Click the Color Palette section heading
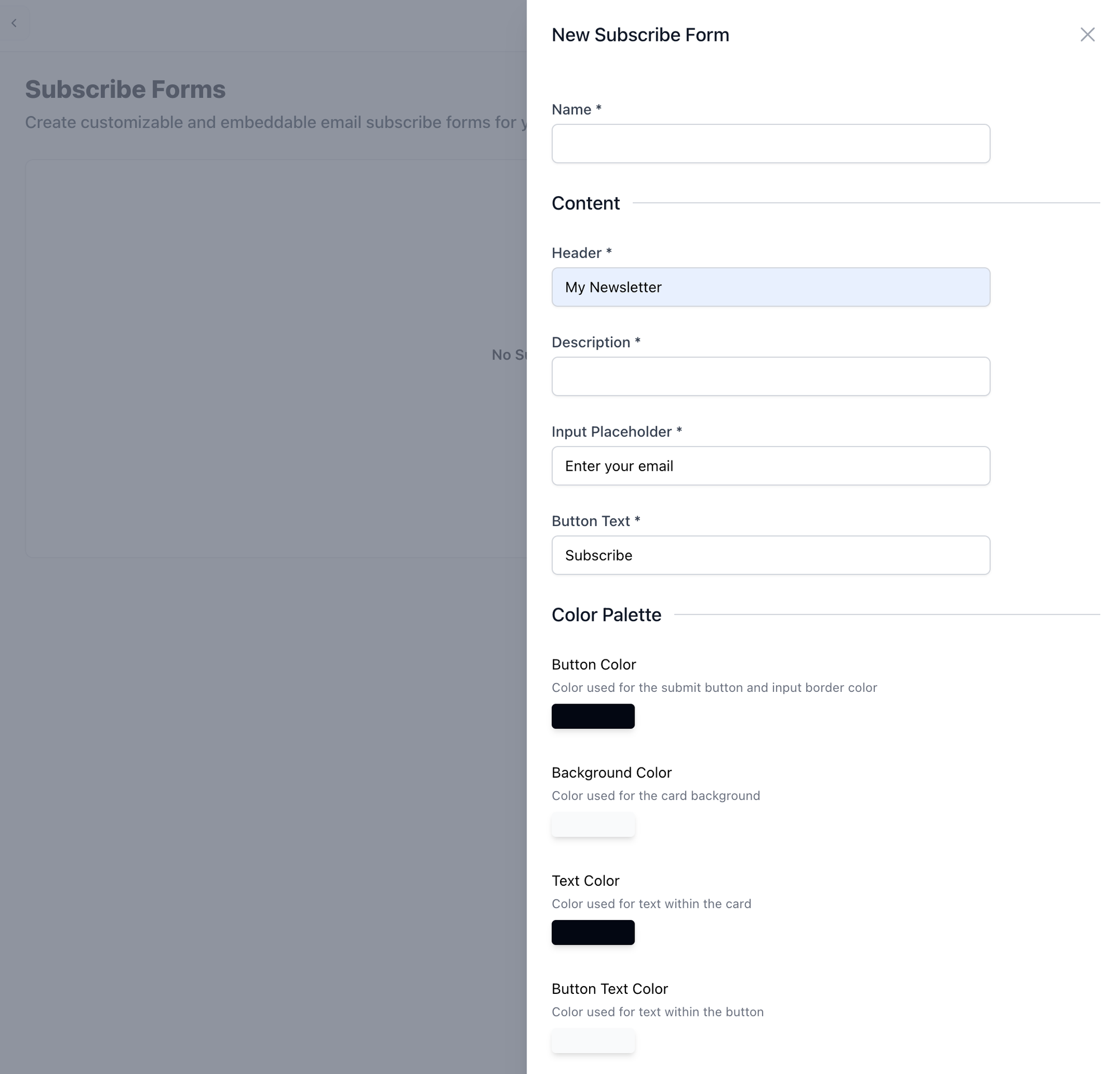This screenshot has width=1120, height=1074. point(606,615)
